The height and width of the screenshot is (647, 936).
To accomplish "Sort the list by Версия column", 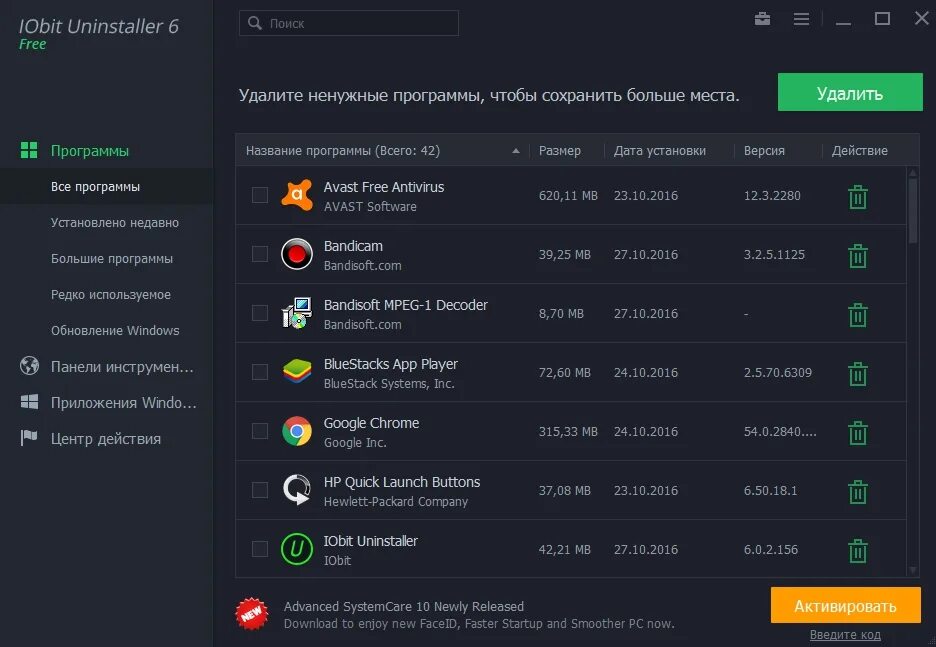I will click(x=764, y=150).
